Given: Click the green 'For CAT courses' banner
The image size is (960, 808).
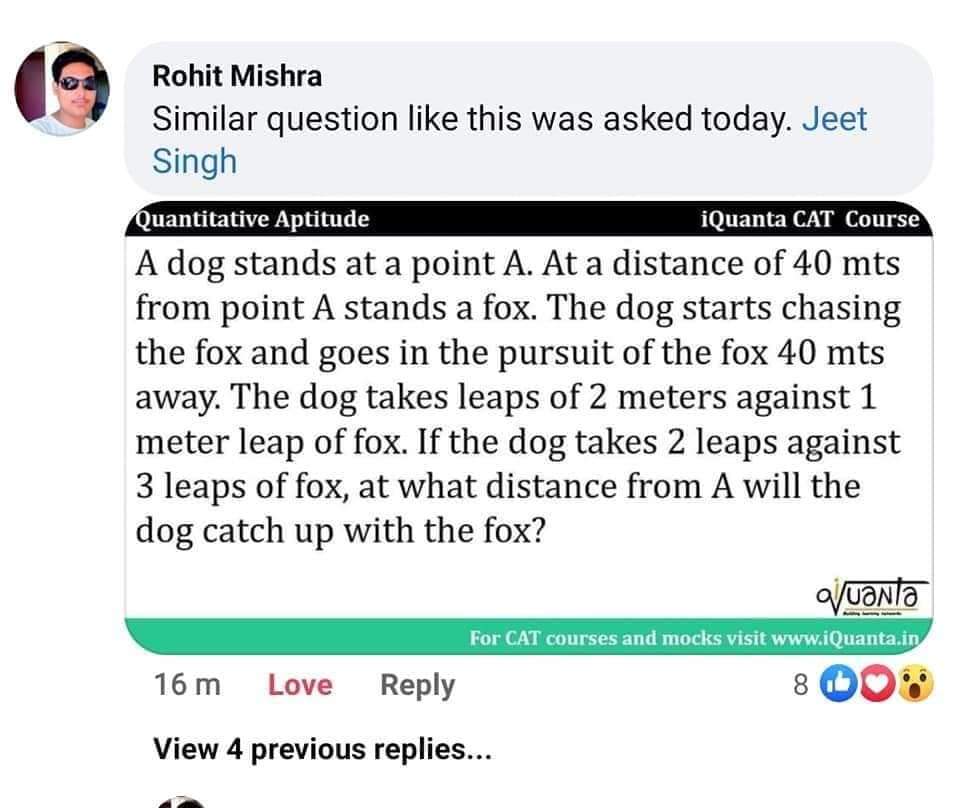Looking at the screenshot, I should [529, 637].
